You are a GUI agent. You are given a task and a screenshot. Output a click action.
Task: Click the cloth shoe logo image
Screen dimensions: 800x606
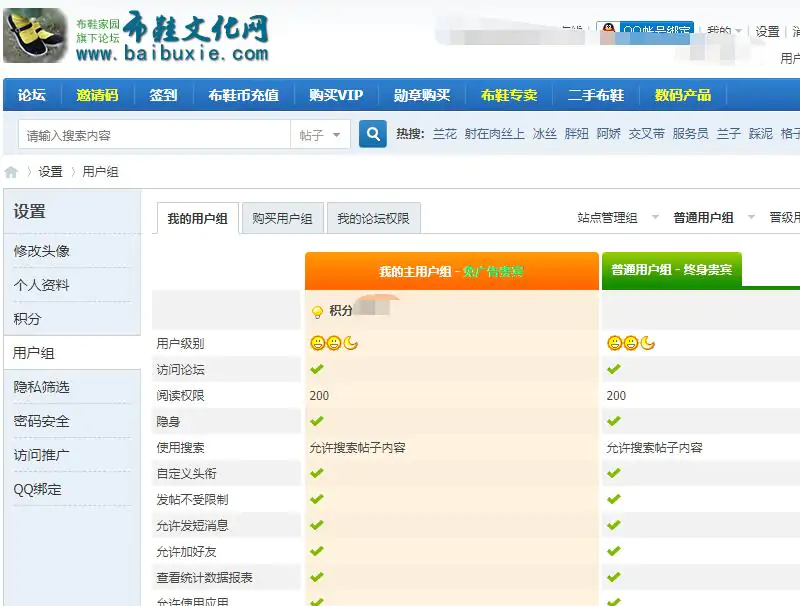[35, 36]
